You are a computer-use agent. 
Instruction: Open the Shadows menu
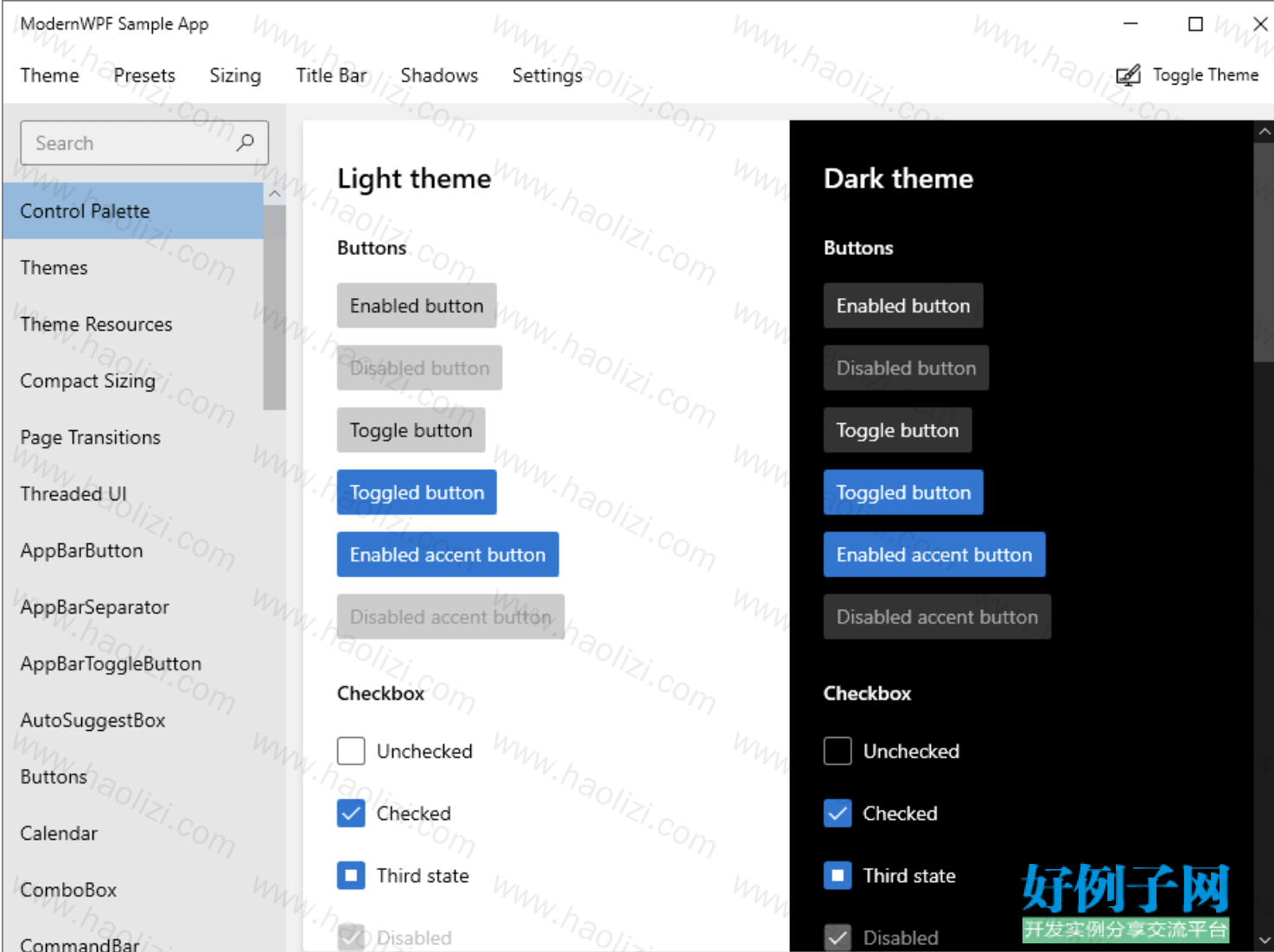coord(439,75)
